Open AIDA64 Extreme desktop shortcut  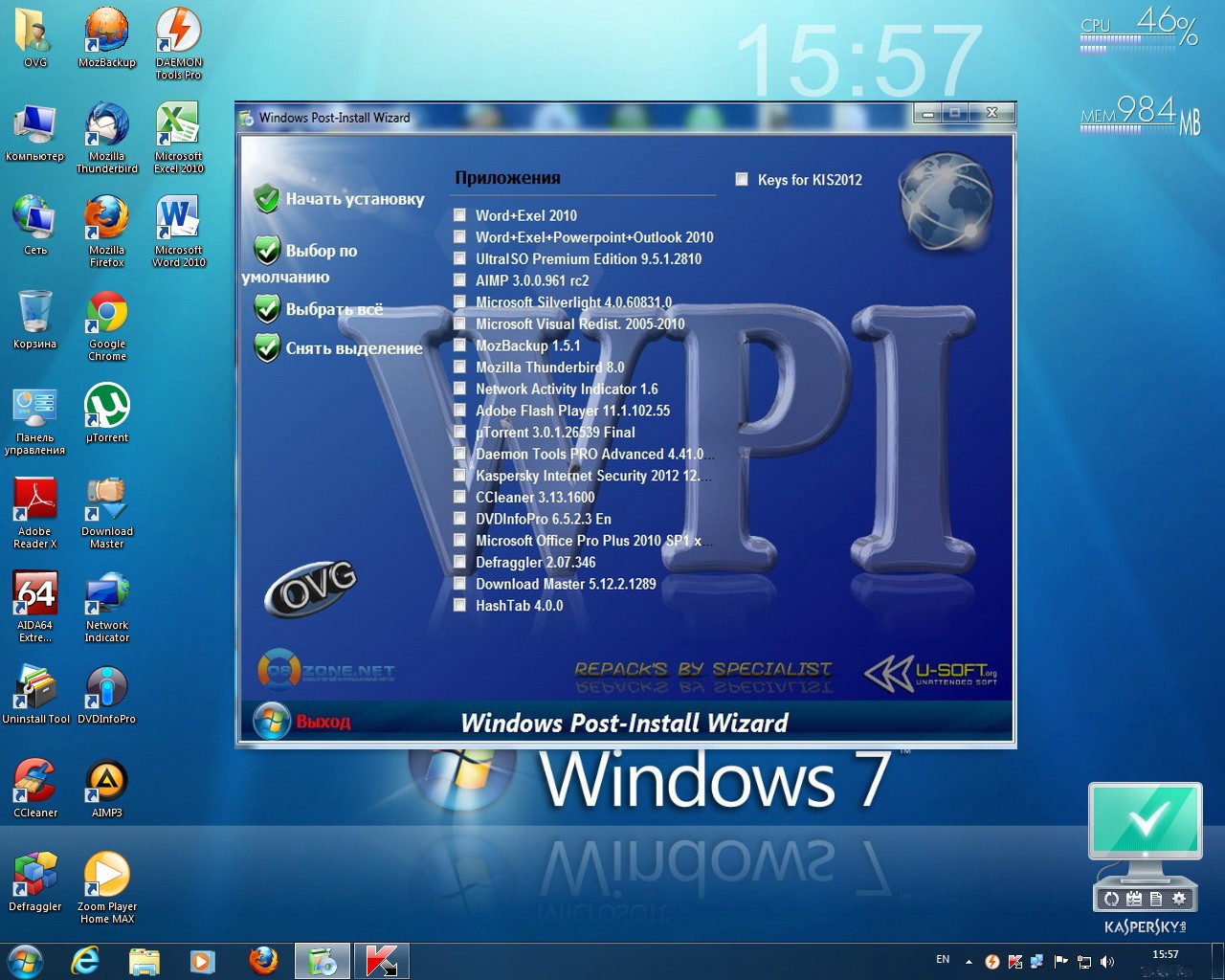[x=35, y=607]
